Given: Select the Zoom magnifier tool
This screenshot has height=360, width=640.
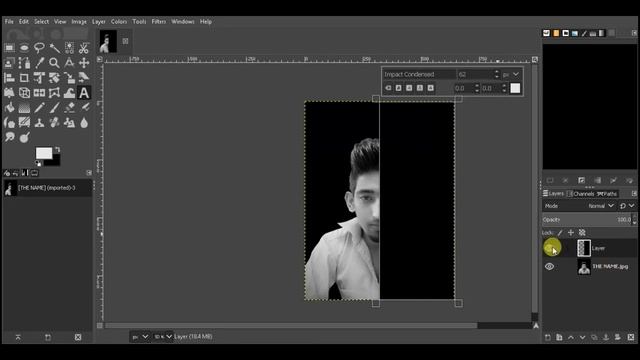Looking at the screenshot, I should tap(54, 63).
